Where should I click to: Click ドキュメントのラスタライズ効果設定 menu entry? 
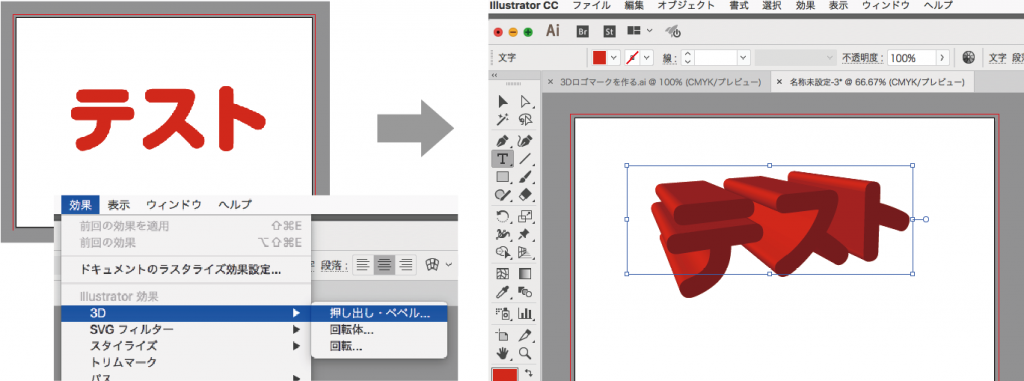(181, 269)
